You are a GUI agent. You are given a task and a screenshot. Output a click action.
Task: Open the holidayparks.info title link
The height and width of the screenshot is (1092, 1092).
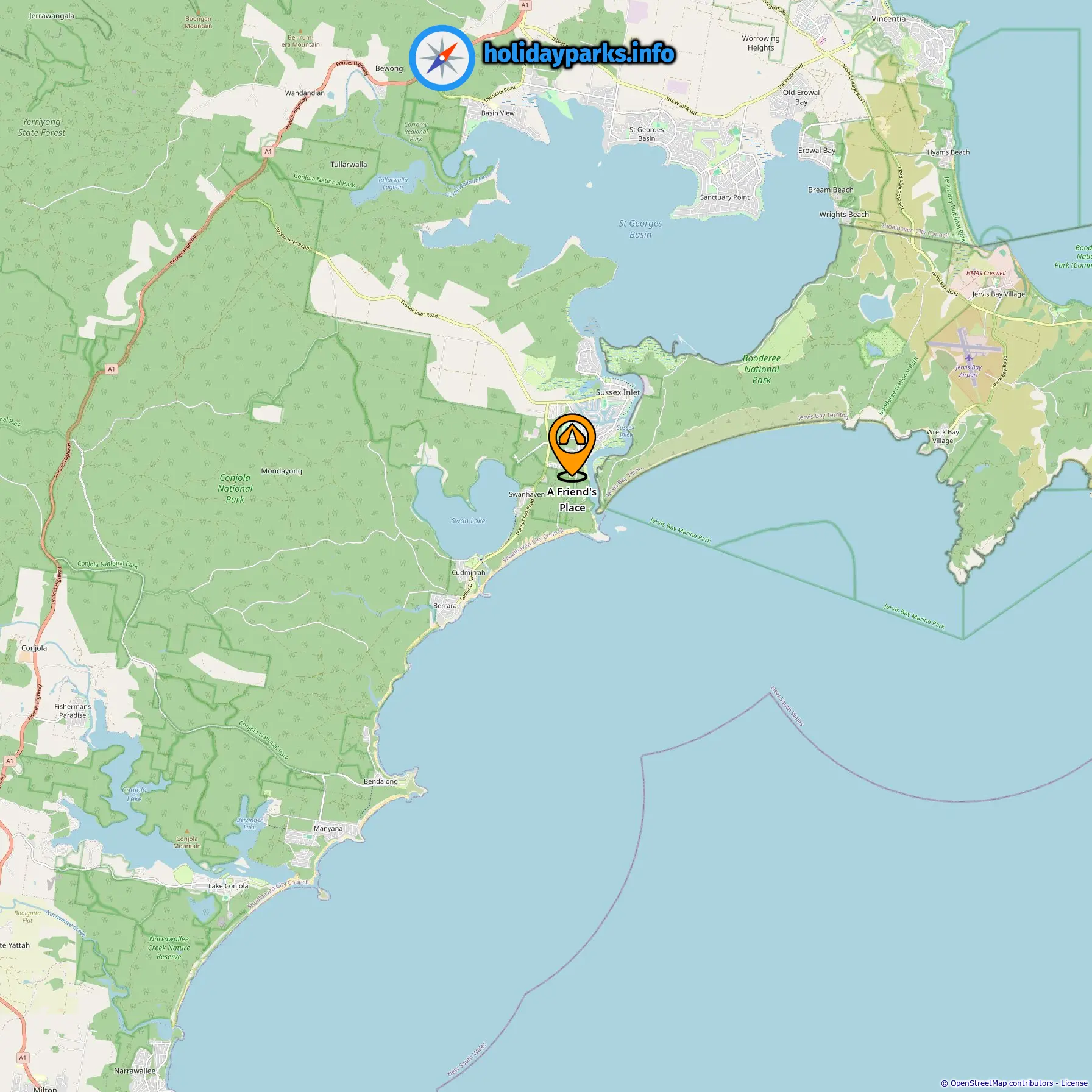(x=579, y=54)
